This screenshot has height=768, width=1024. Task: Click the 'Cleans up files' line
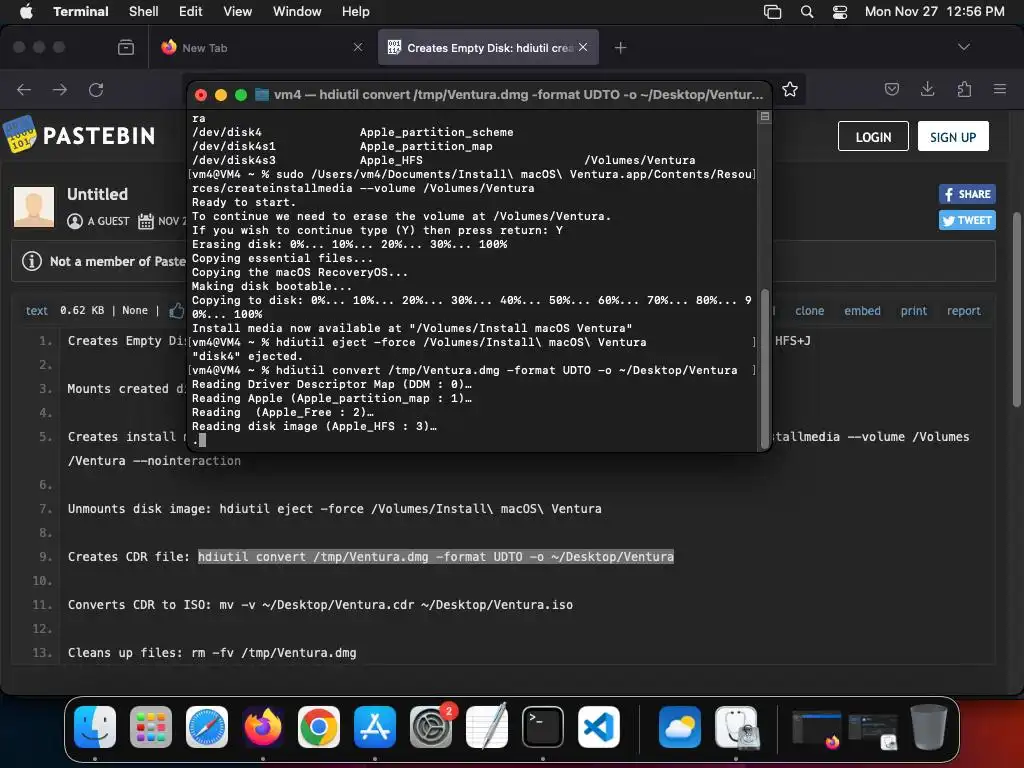coord(212,652)
